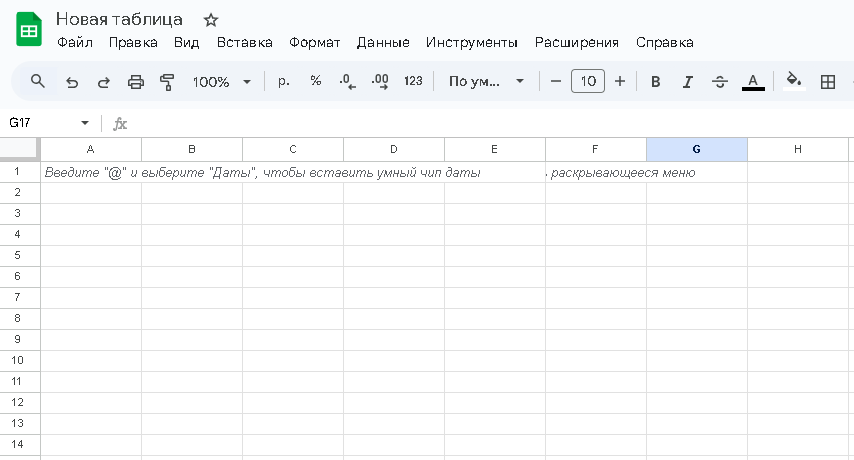Select column F header
This screenshot has width=854, height=460.
[596, 150]
